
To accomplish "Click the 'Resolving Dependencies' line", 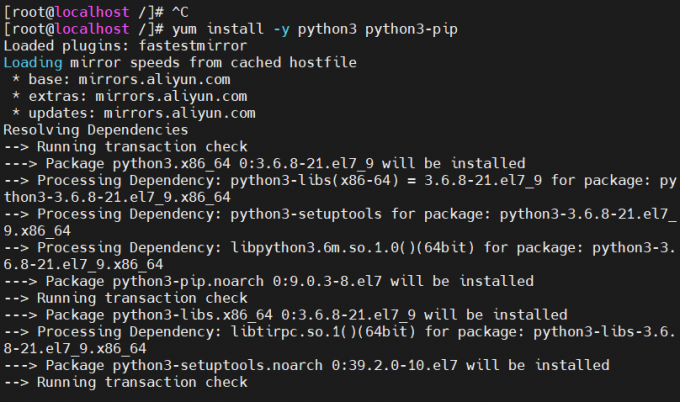I will (96, 130).
